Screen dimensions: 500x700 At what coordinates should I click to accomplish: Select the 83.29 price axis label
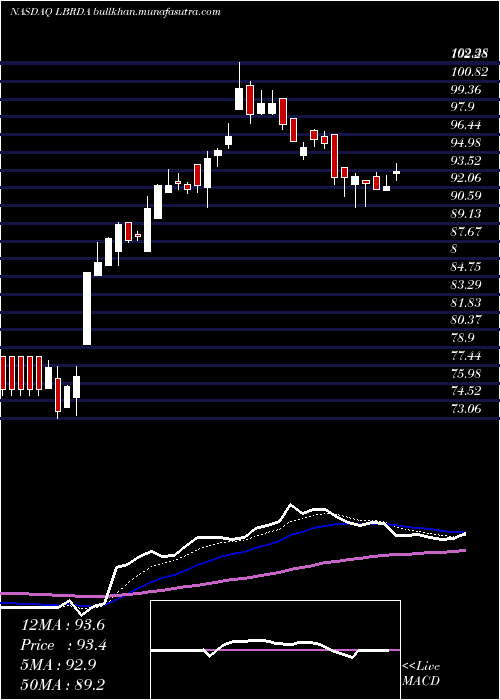(x=466, y=284)
